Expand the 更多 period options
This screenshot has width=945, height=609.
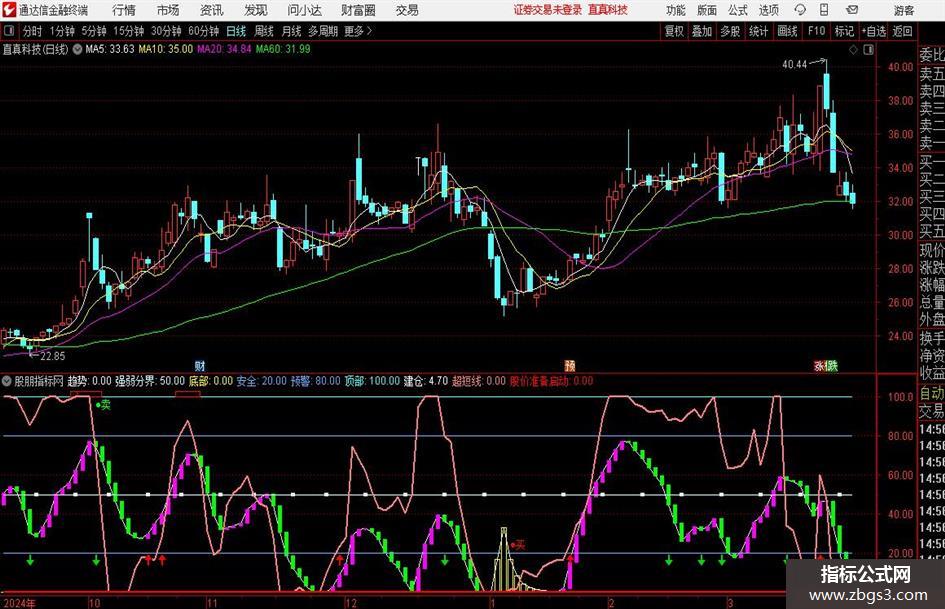358,31
